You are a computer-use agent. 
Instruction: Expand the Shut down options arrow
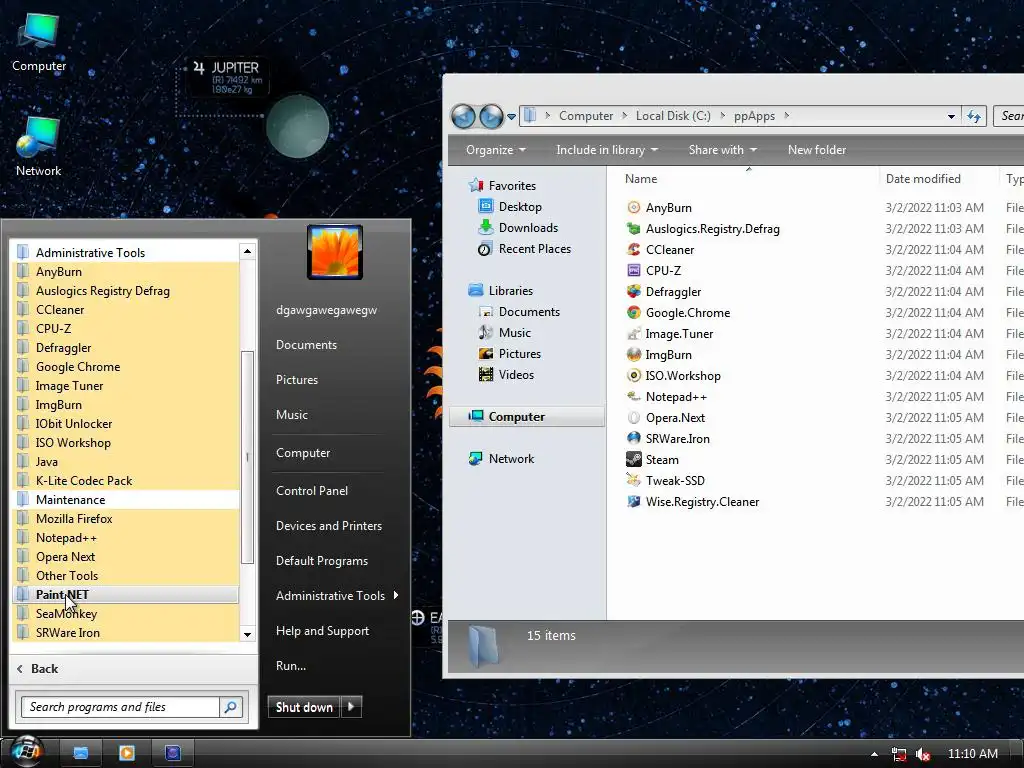click(351, 706)
